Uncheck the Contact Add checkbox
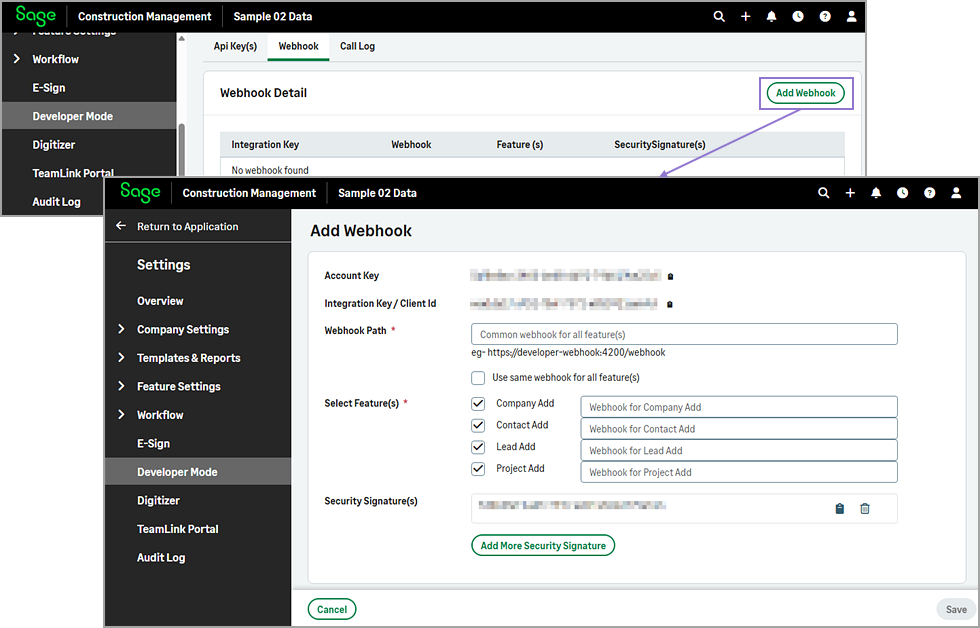This screenshot has height=628, width=980. 478,426
